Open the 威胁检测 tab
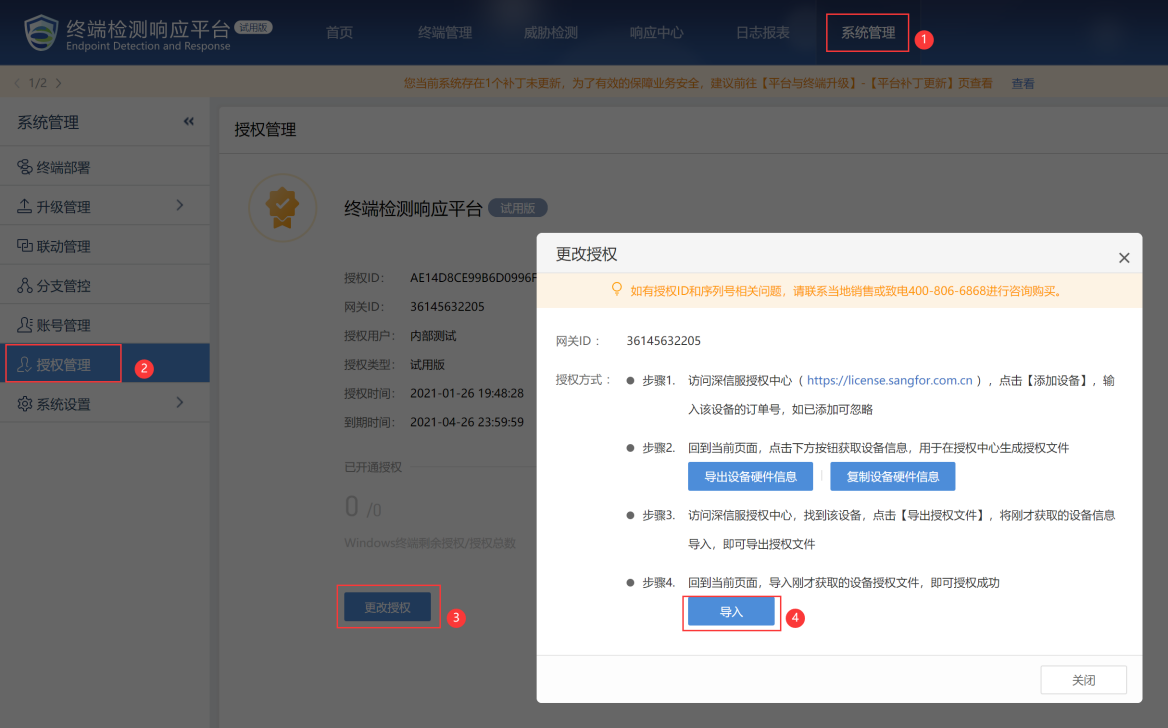The image size is (1168, 728). [550, 33]
